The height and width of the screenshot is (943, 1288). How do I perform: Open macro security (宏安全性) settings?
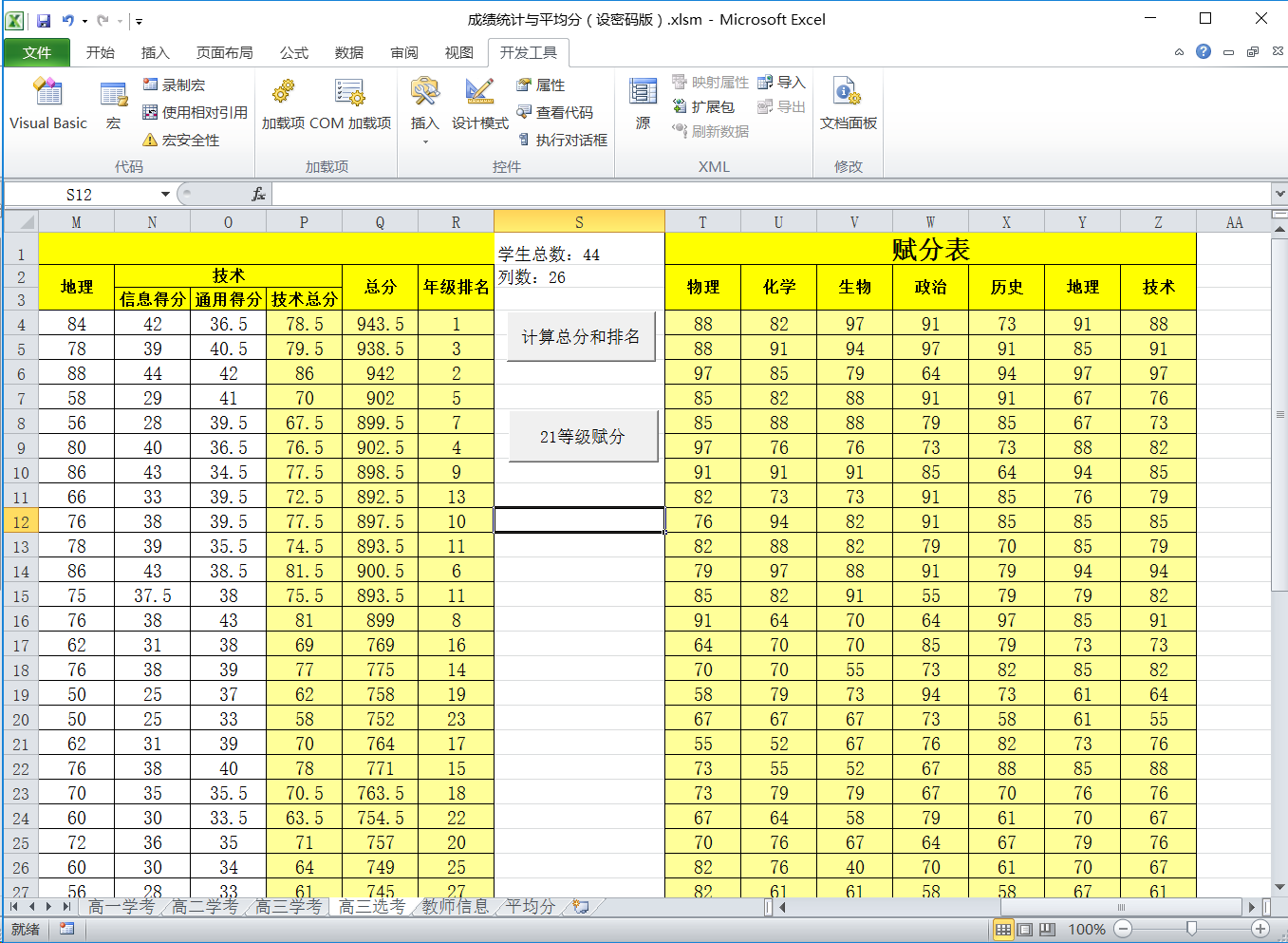coord(180,140)
